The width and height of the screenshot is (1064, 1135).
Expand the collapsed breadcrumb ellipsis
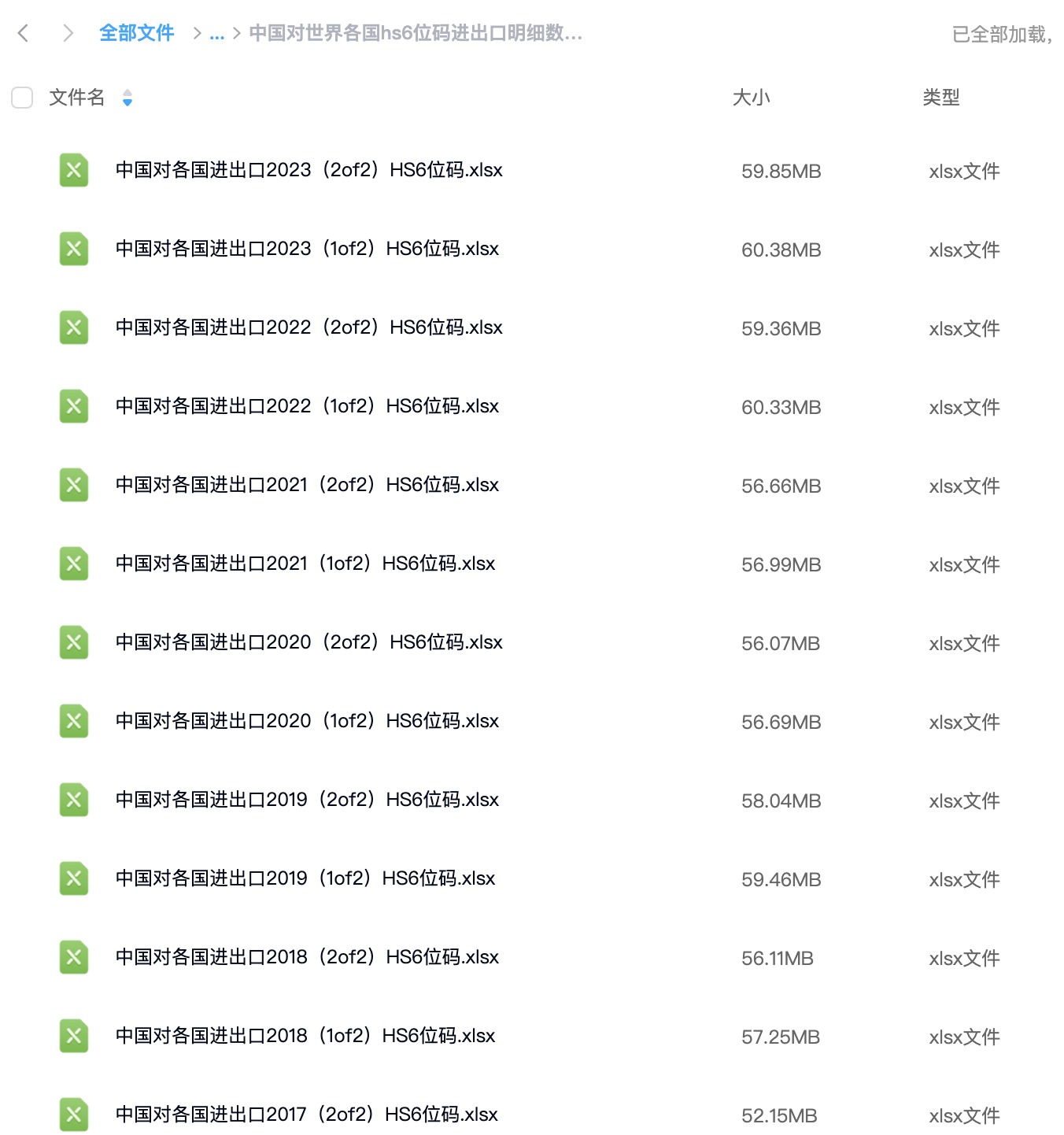(x=217, y=33)
